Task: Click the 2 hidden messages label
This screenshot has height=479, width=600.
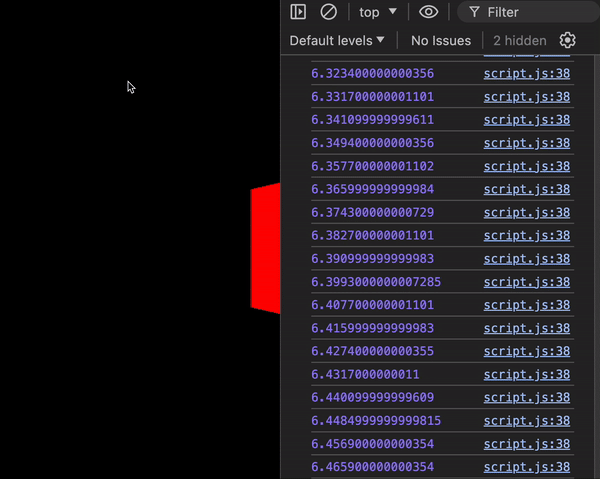Action: [520, 41]
